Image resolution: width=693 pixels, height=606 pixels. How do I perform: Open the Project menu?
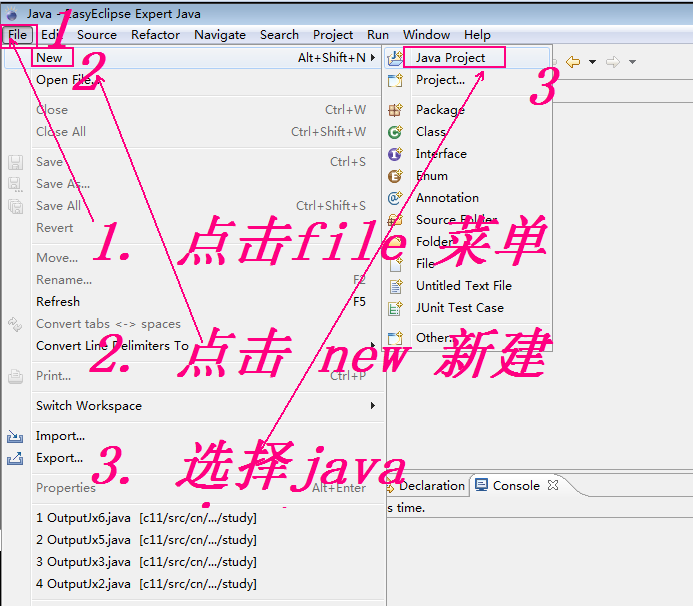[x=333, y=35]
